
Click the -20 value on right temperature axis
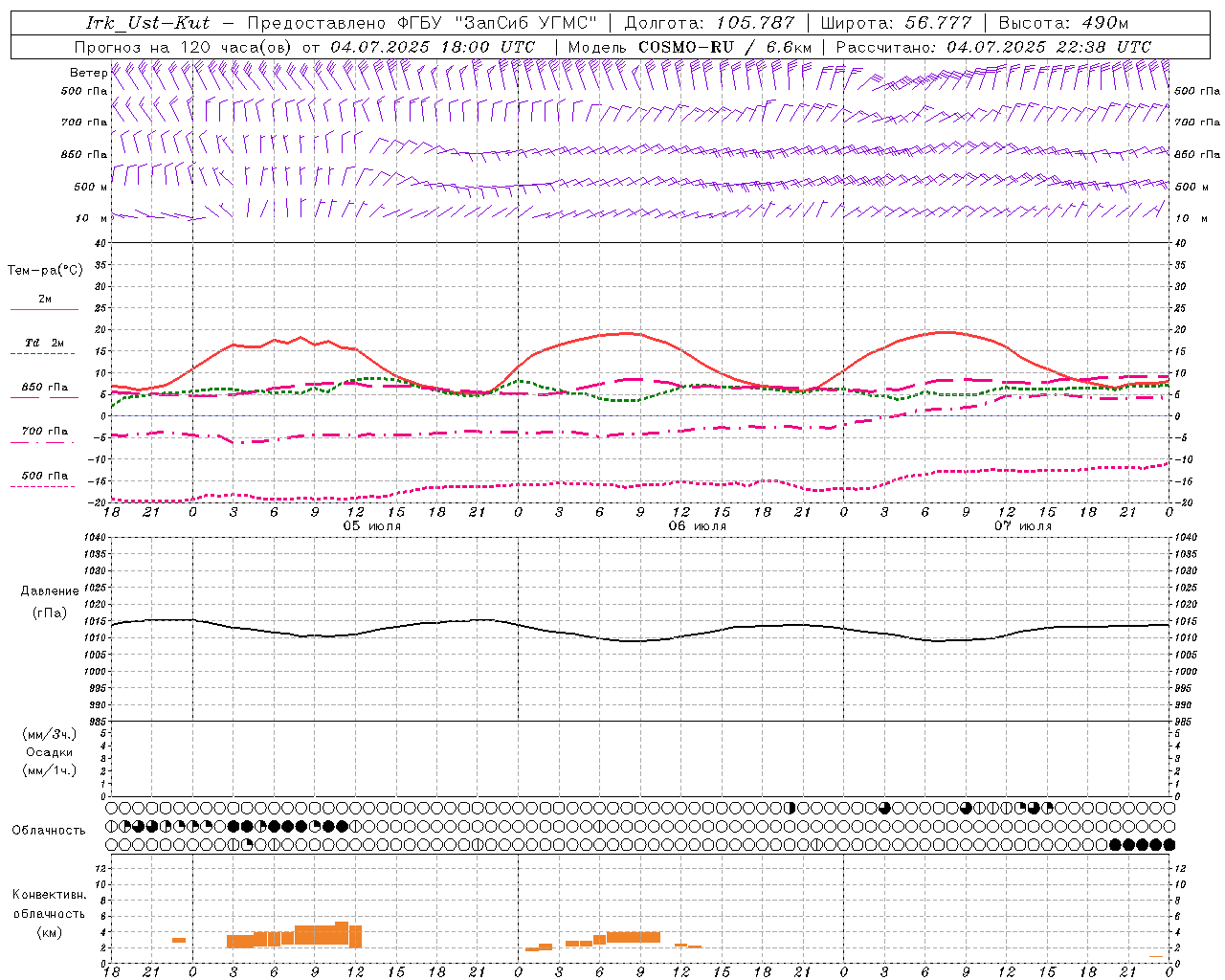pos(1183,502)
